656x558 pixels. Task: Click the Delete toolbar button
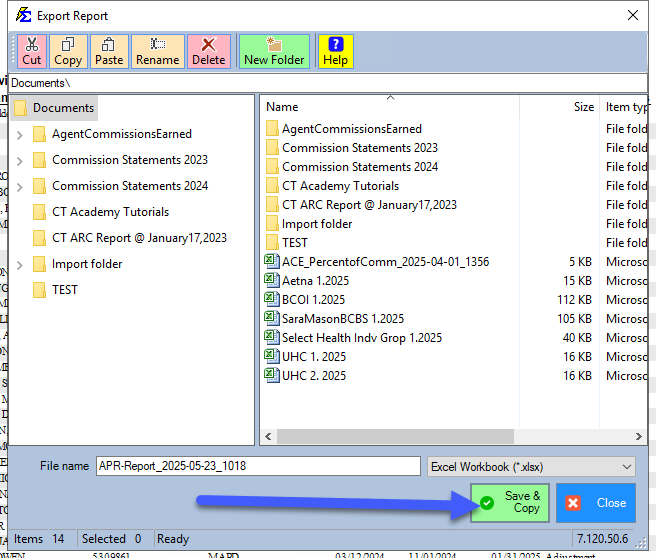coord(208,51)
